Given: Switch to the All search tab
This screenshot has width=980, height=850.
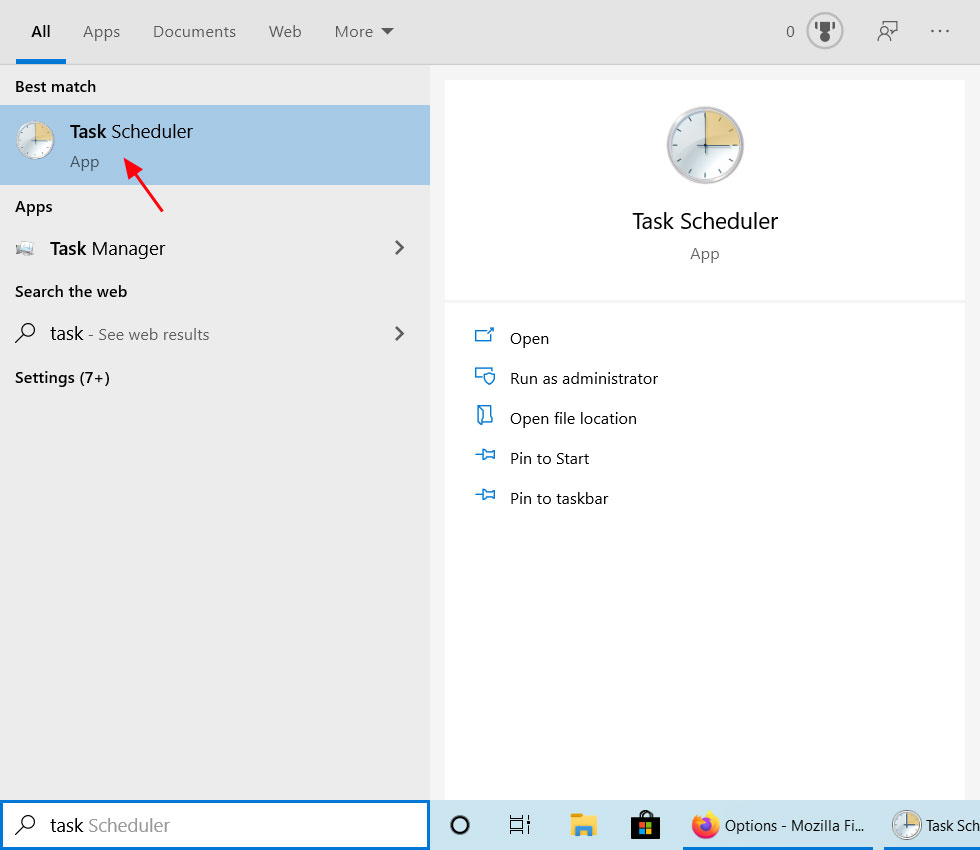Looking at the screenshot, I should click(x=41, y=31).
